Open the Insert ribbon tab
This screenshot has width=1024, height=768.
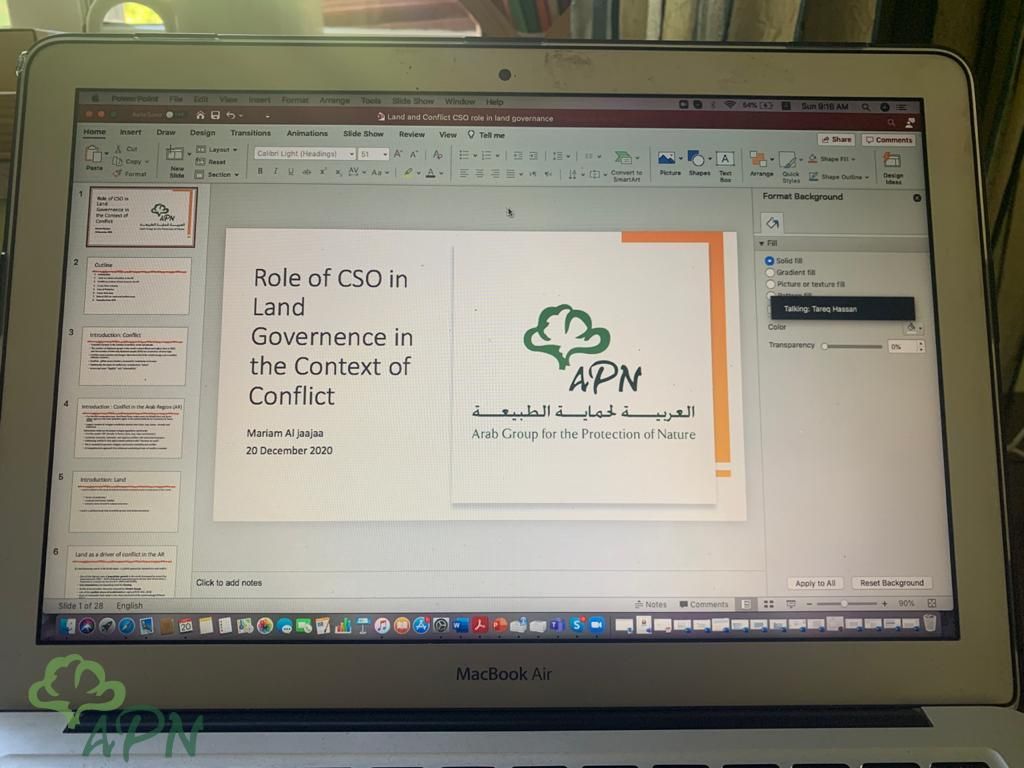131,132
